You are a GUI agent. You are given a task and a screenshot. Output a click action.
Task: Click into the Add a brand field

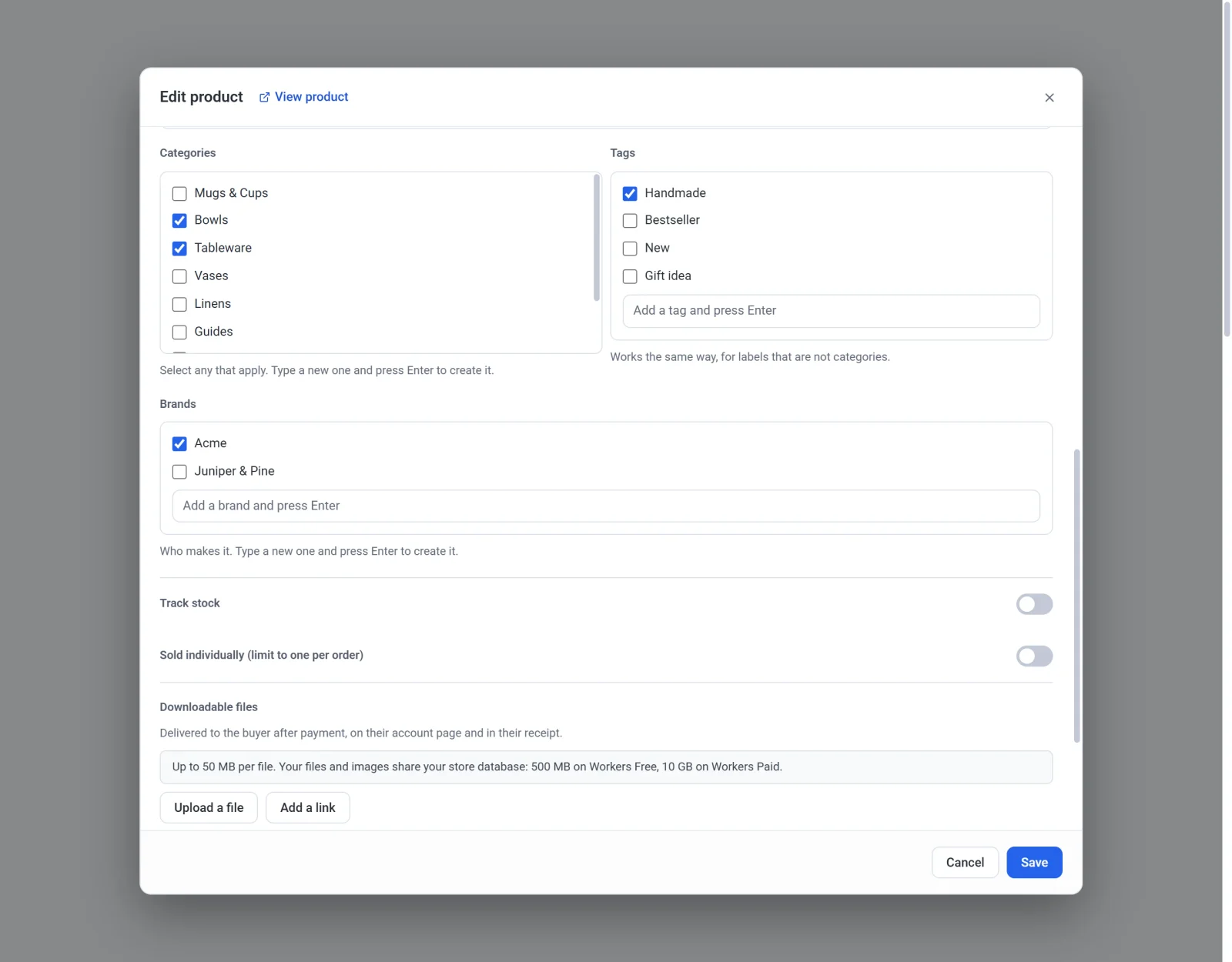click(x=606, y=506)
